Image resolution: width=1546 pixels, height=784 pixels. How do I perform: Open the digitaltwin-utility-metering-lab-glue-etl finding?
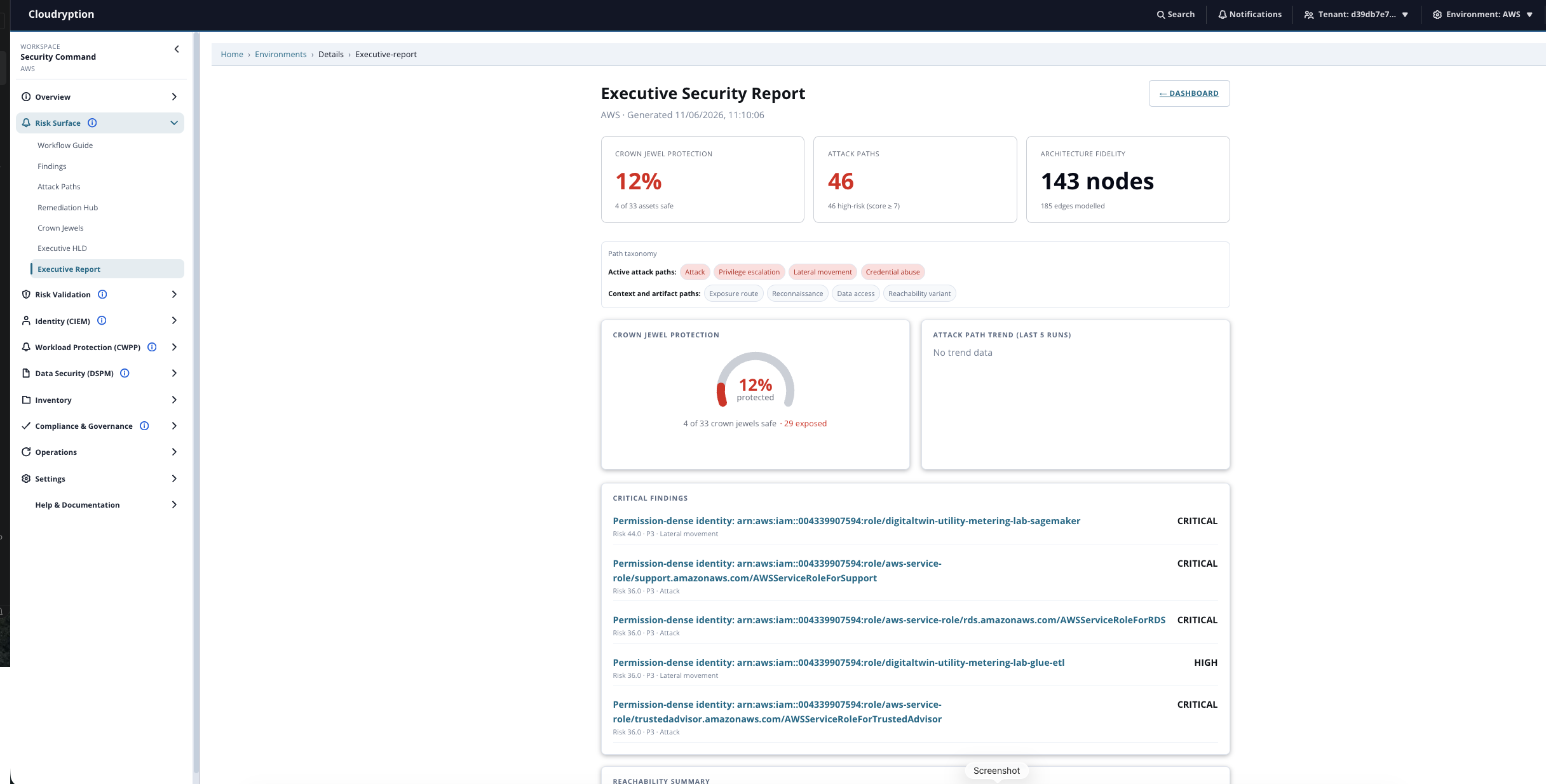[838, 663]
